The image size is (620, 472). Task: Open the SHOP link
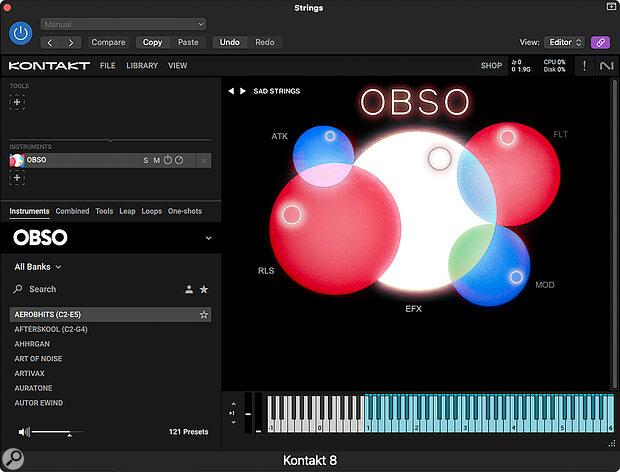tap(491, 66)
